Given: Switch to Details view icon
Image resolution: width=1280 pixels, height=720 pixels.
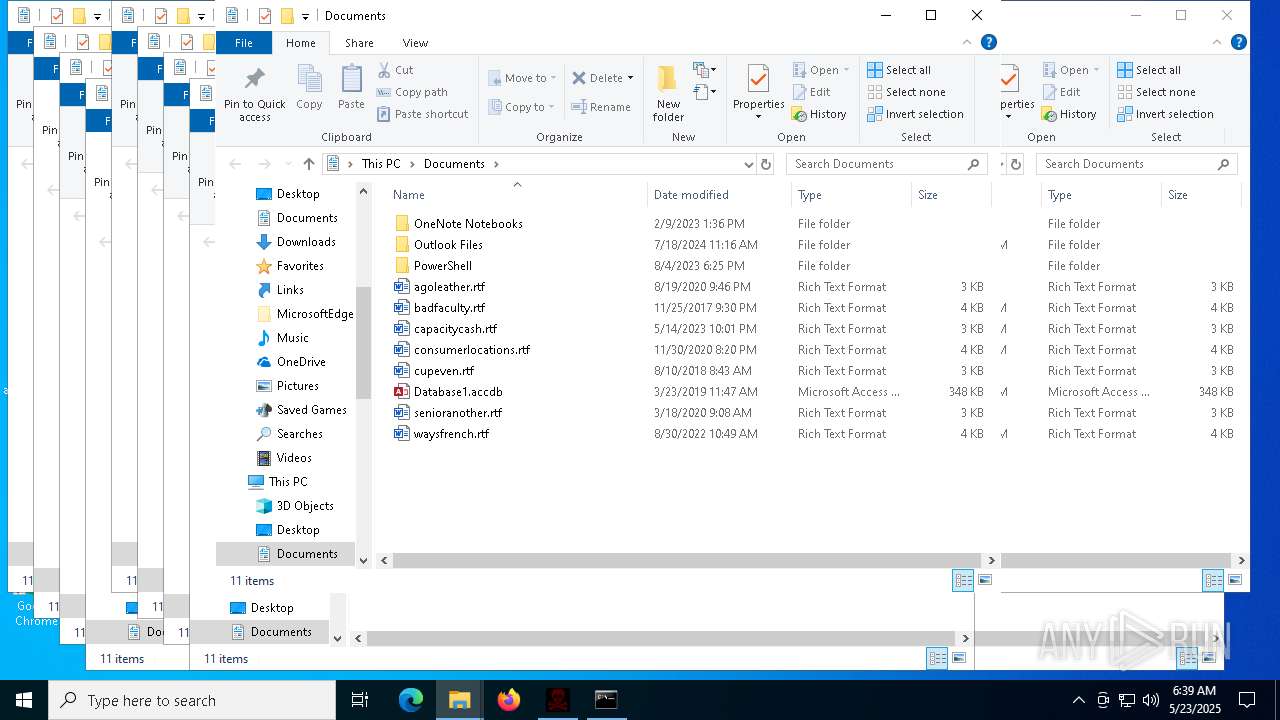Looking at the screenshot, I should (963, 580).
